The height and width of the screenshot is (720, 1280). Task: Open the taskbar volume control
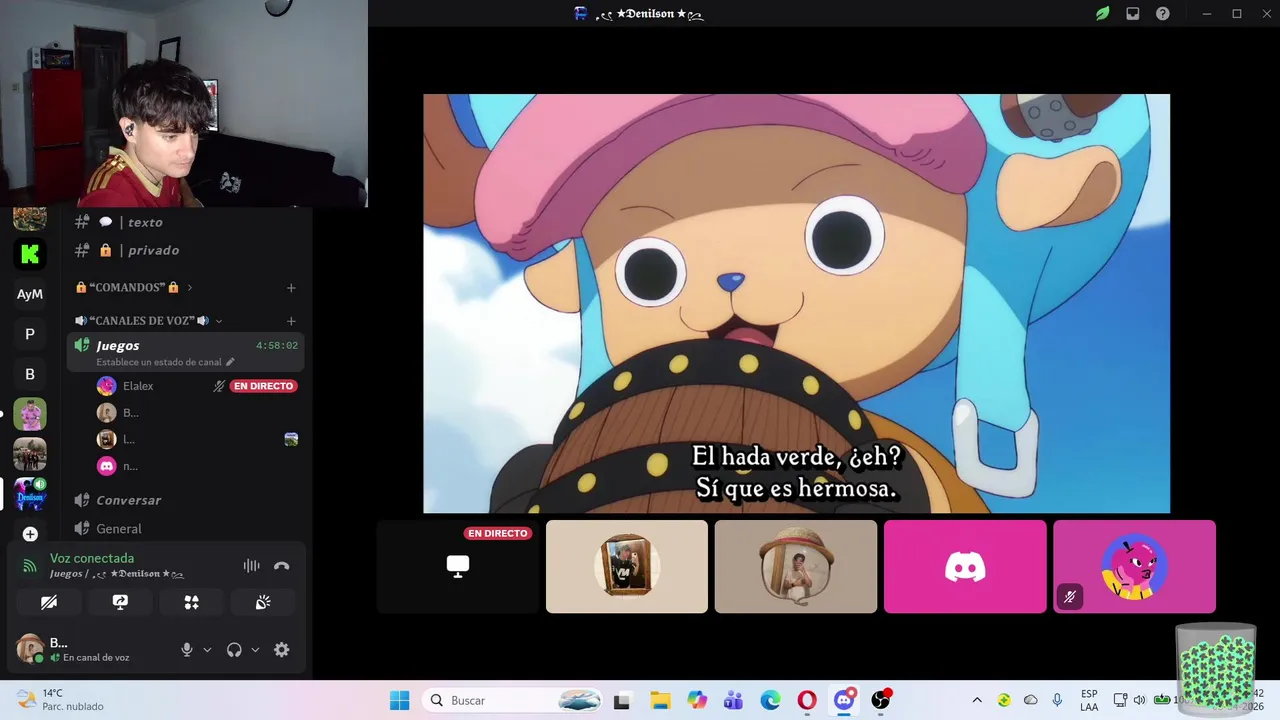coord(1139,700)
